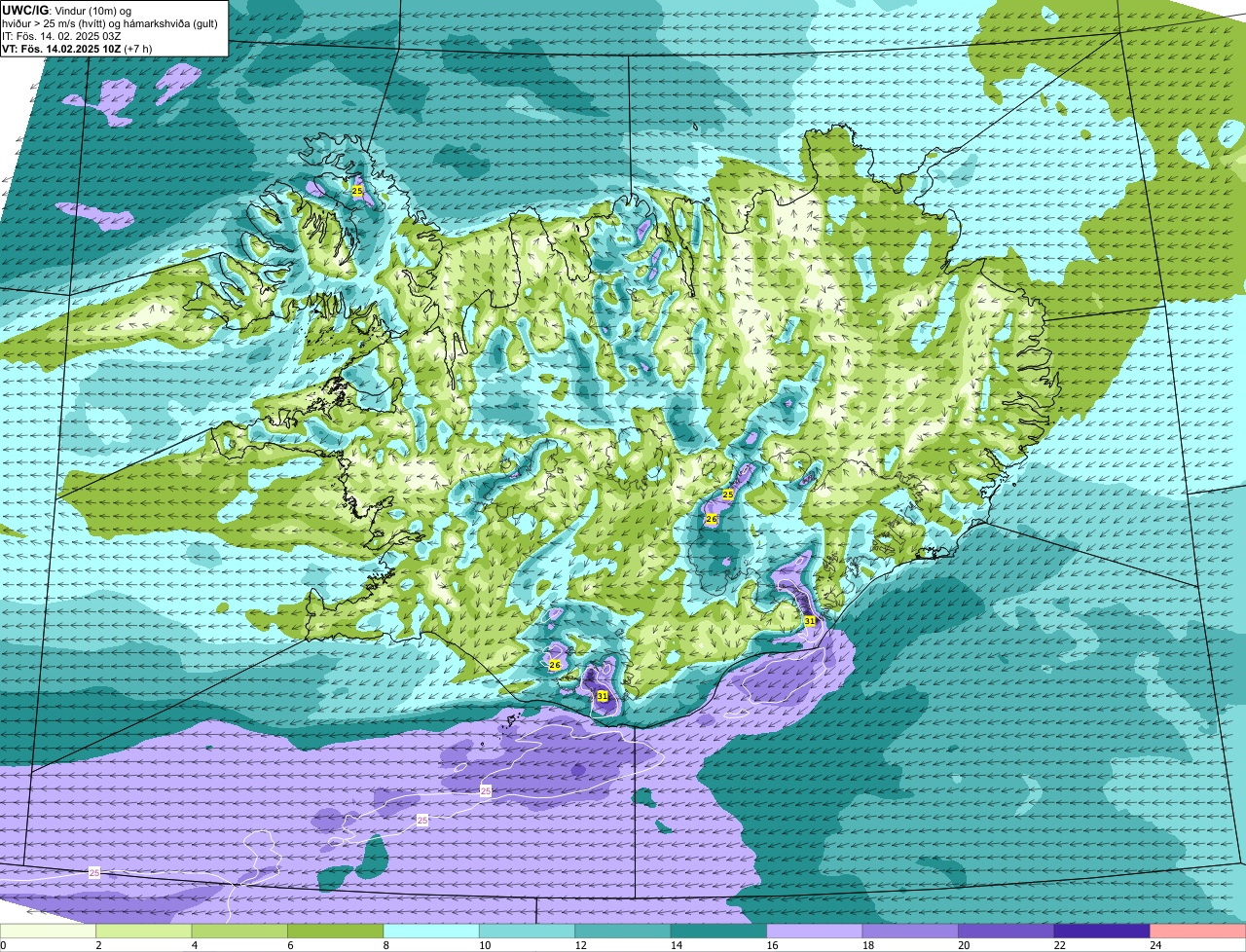
Task: Click the legend scale number 4
Action: [193, 945]
